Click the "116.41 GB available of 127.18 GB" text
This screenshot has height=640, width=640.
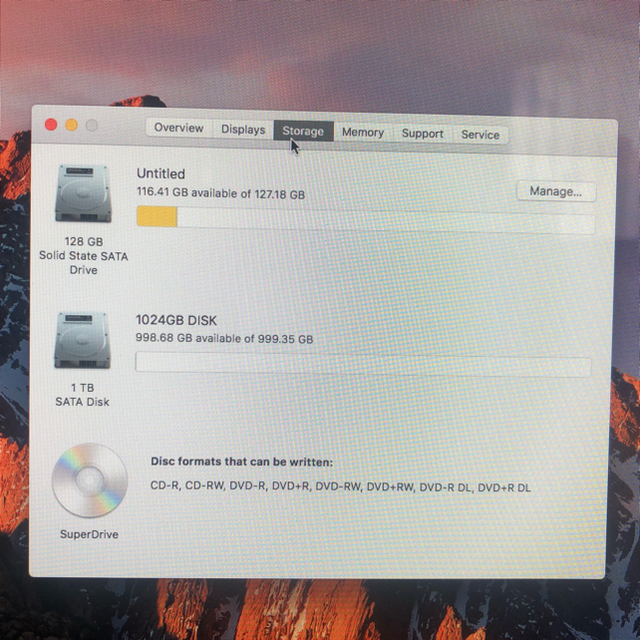221,193
